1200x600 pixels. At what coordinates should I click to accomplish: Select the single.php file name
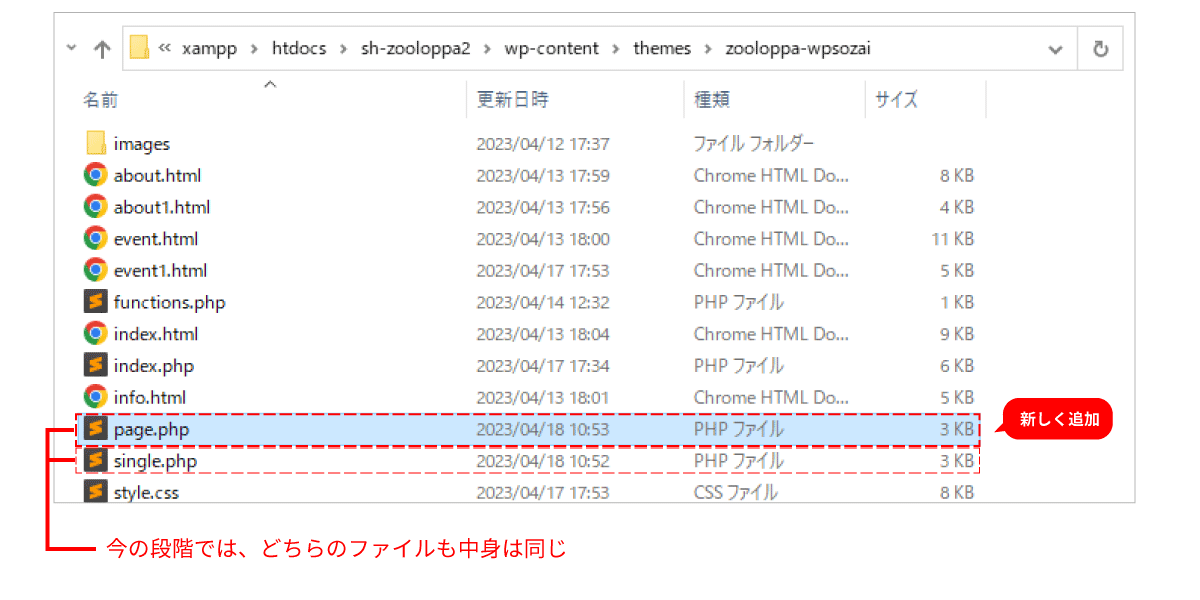pyautogui.click(x=155, y=461)
